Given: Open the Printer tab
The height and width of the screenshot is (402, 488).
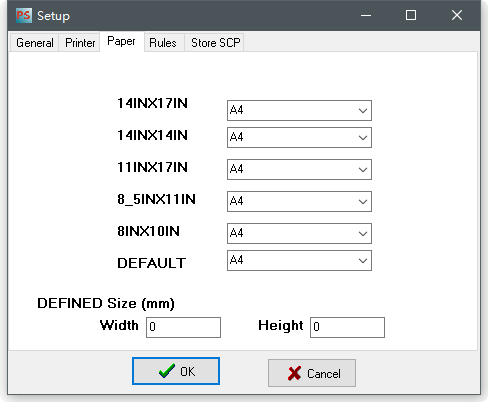Looking at the screenshot, I should [80, 43].
